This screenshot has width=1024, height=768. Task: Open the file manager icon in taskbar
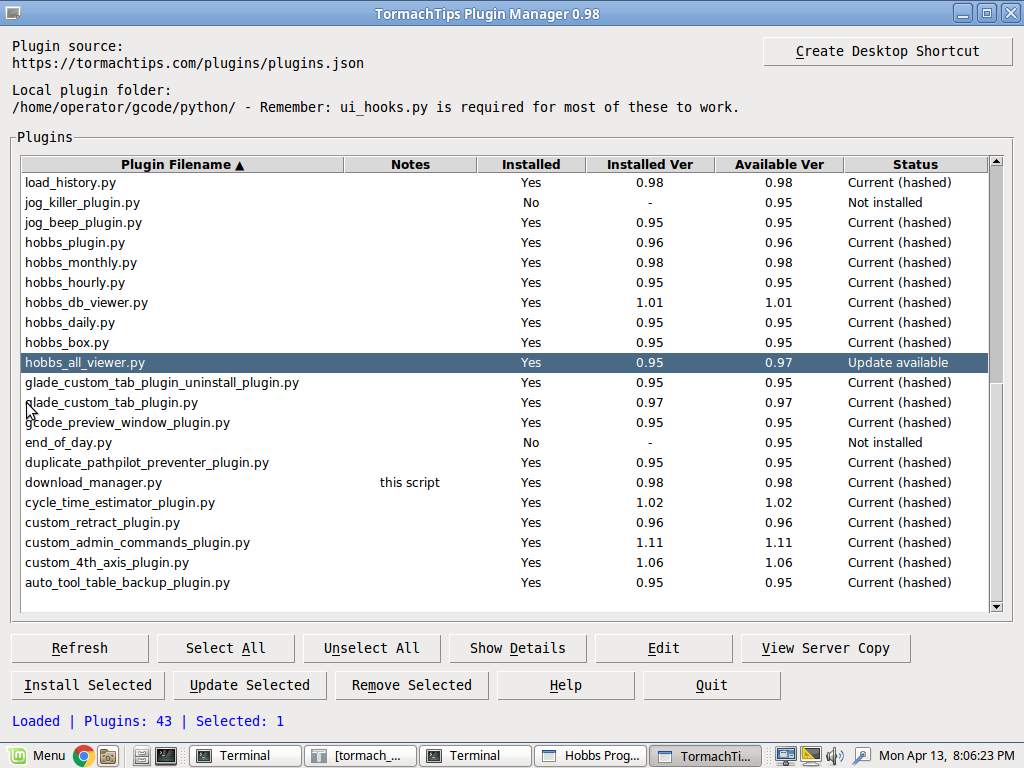click(108, 756)
